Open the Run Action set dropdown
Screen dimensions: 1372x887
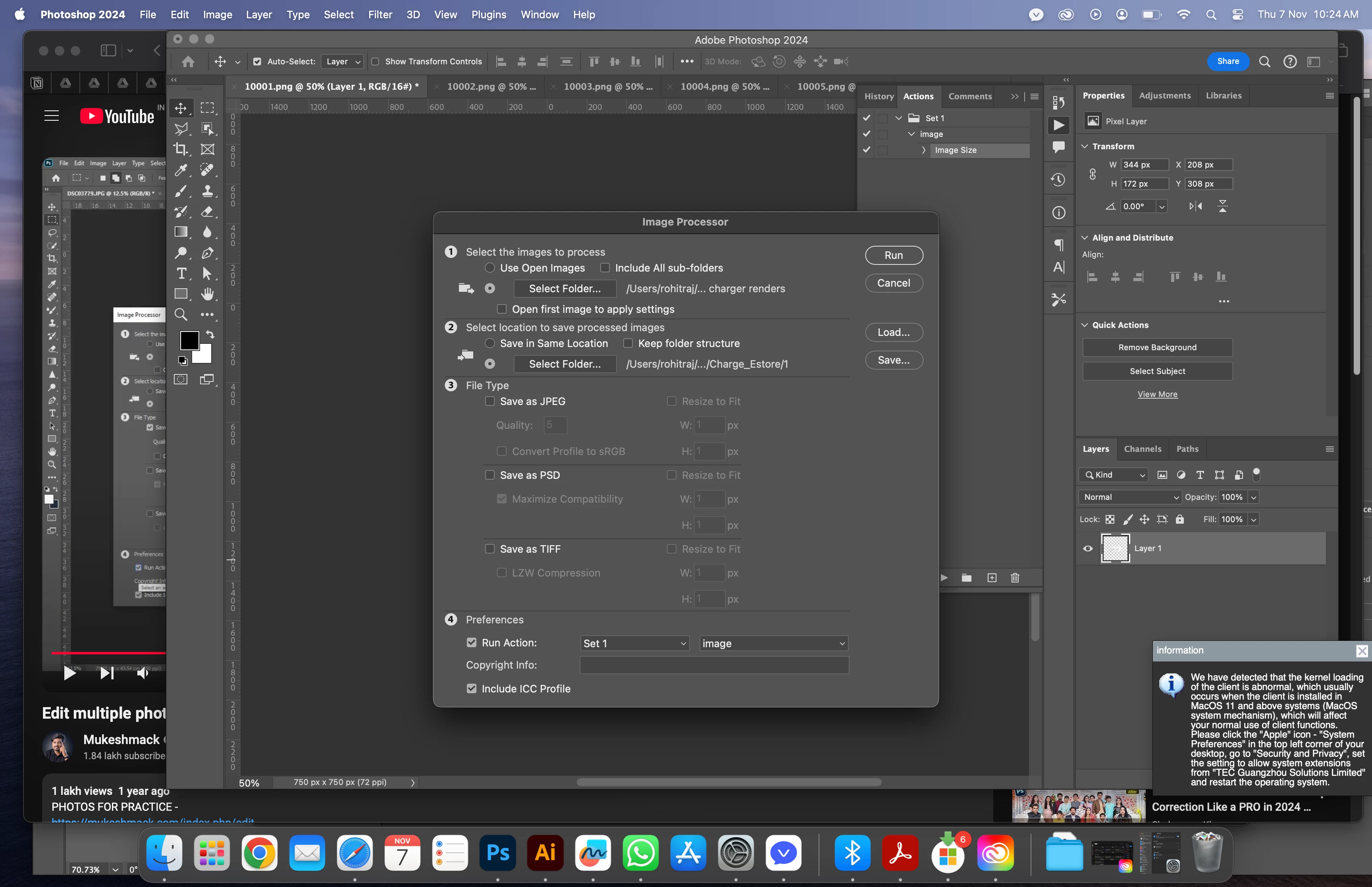click(x=634, y=643)
